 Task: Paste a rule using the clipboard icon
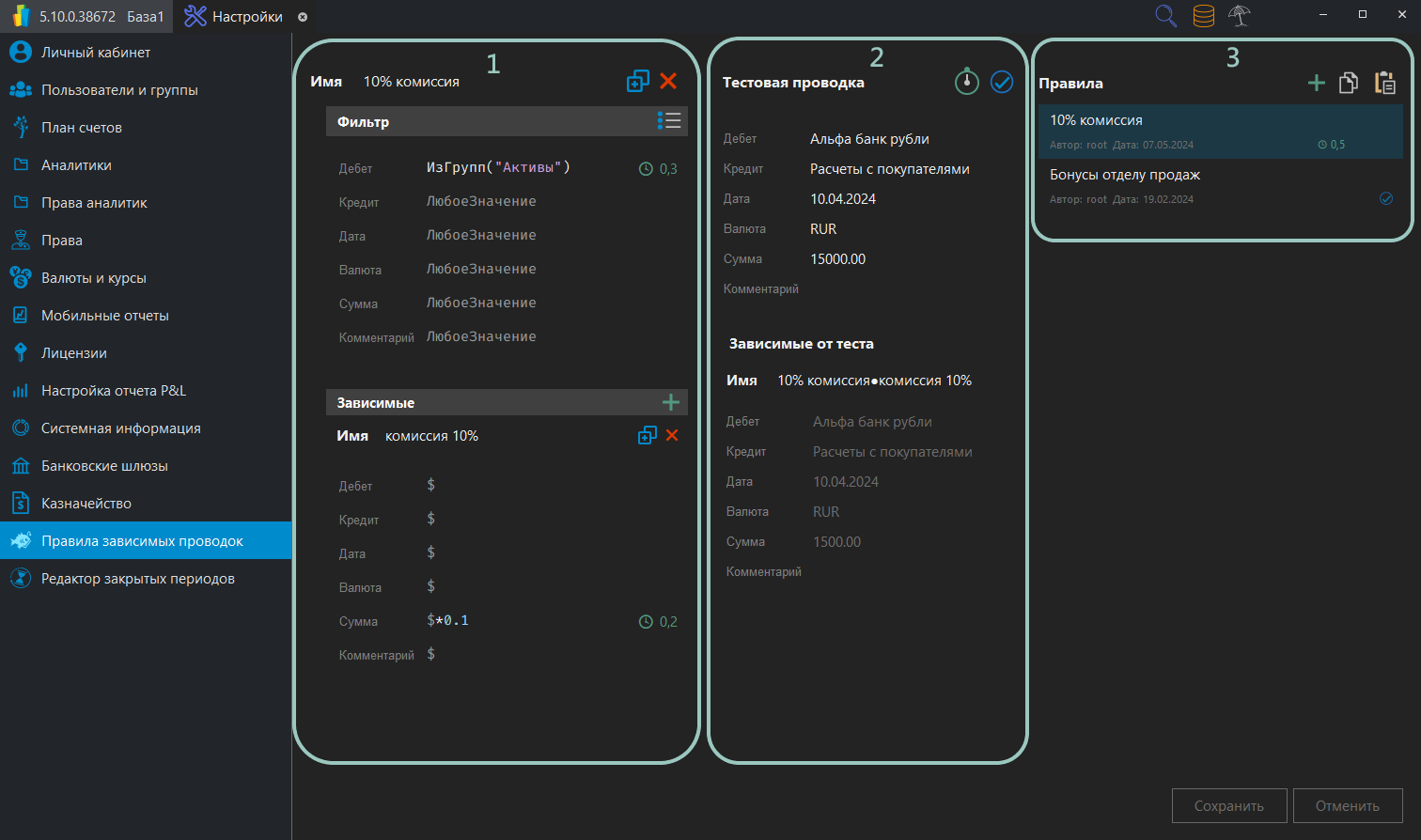(1384, 83)
